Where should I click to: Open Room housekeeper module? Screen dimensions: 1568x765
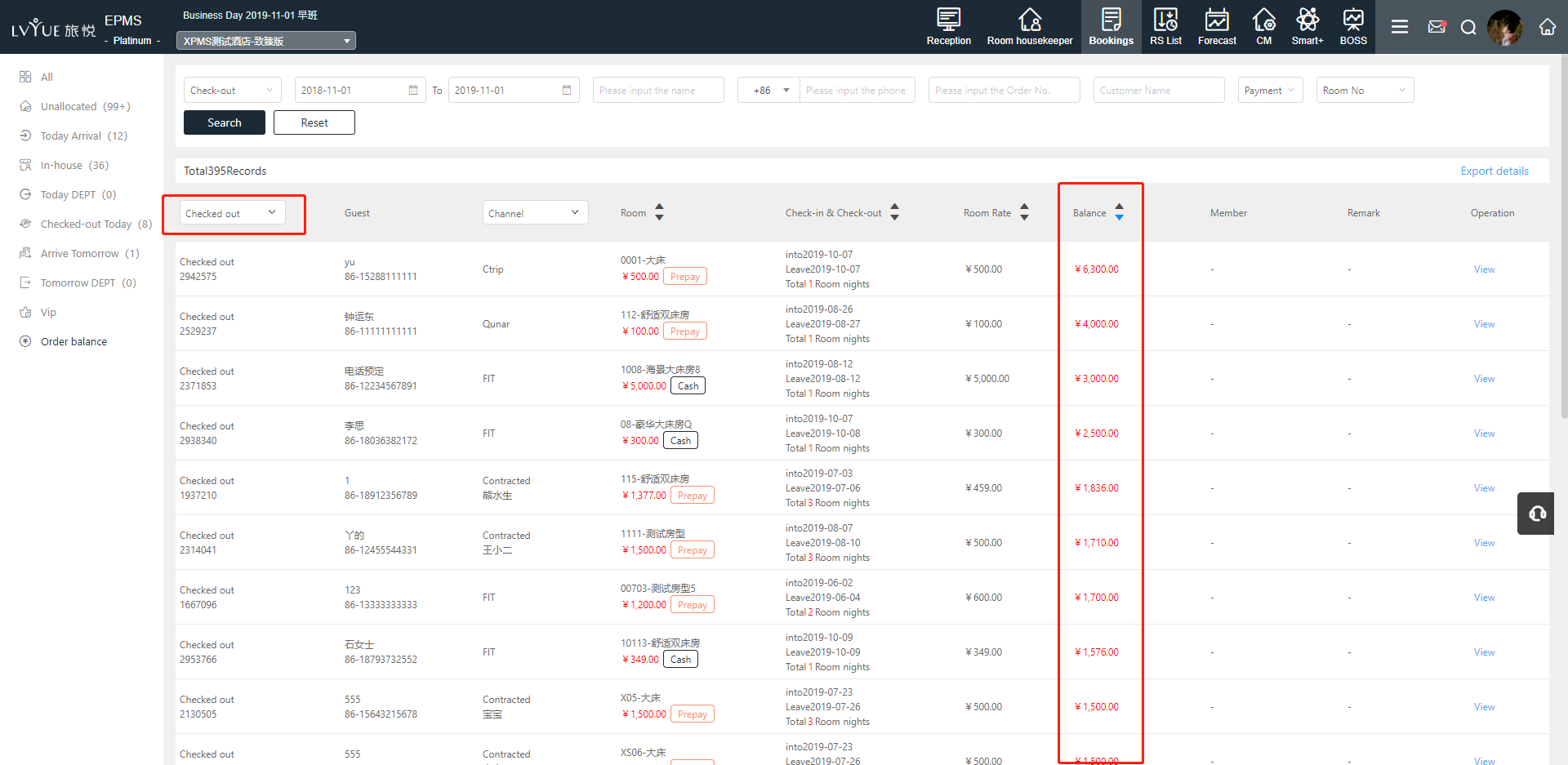pos(1029,27)
